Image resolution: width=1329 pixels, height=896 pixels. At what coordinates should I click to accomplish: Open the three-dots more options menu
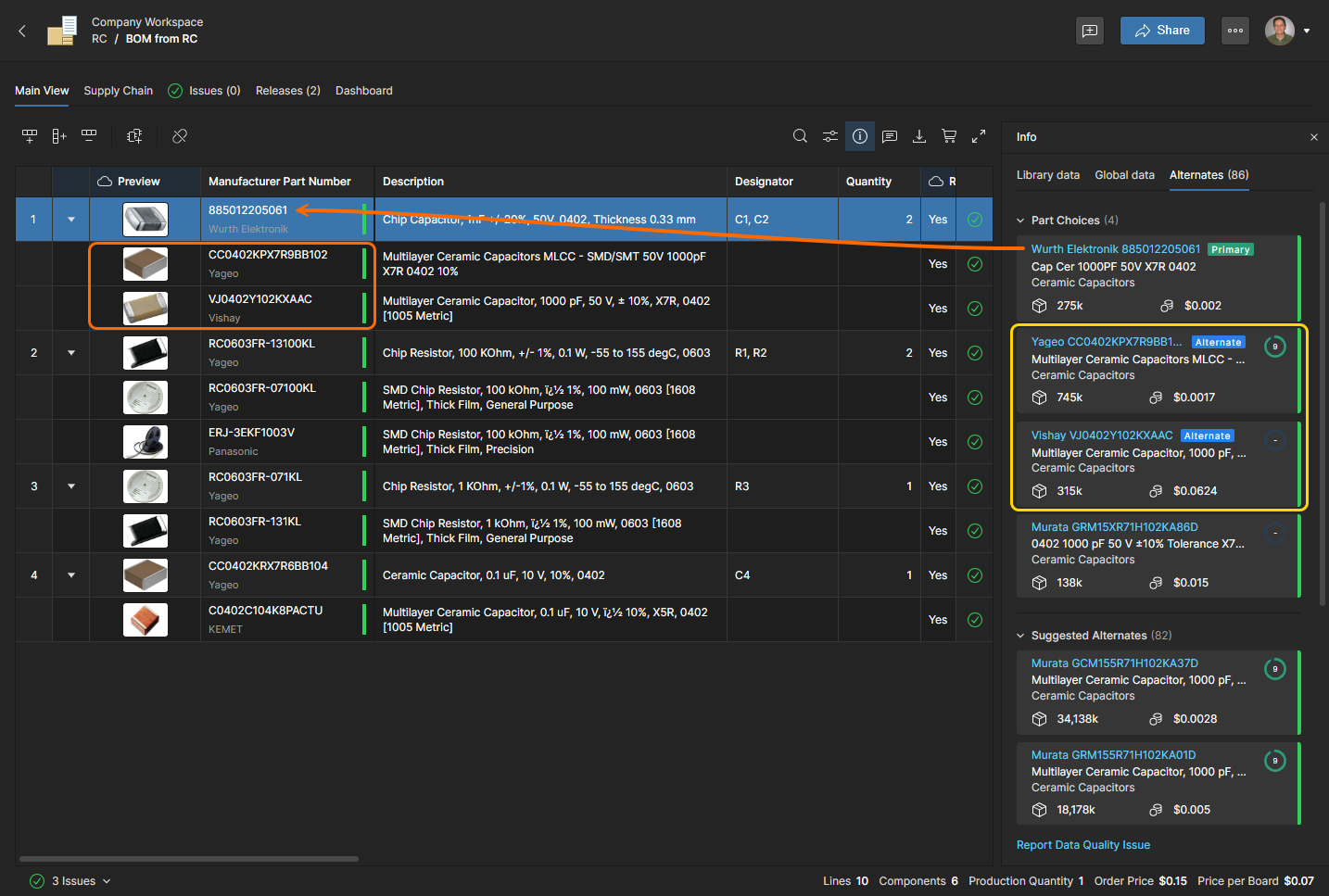coord(1234,31)
